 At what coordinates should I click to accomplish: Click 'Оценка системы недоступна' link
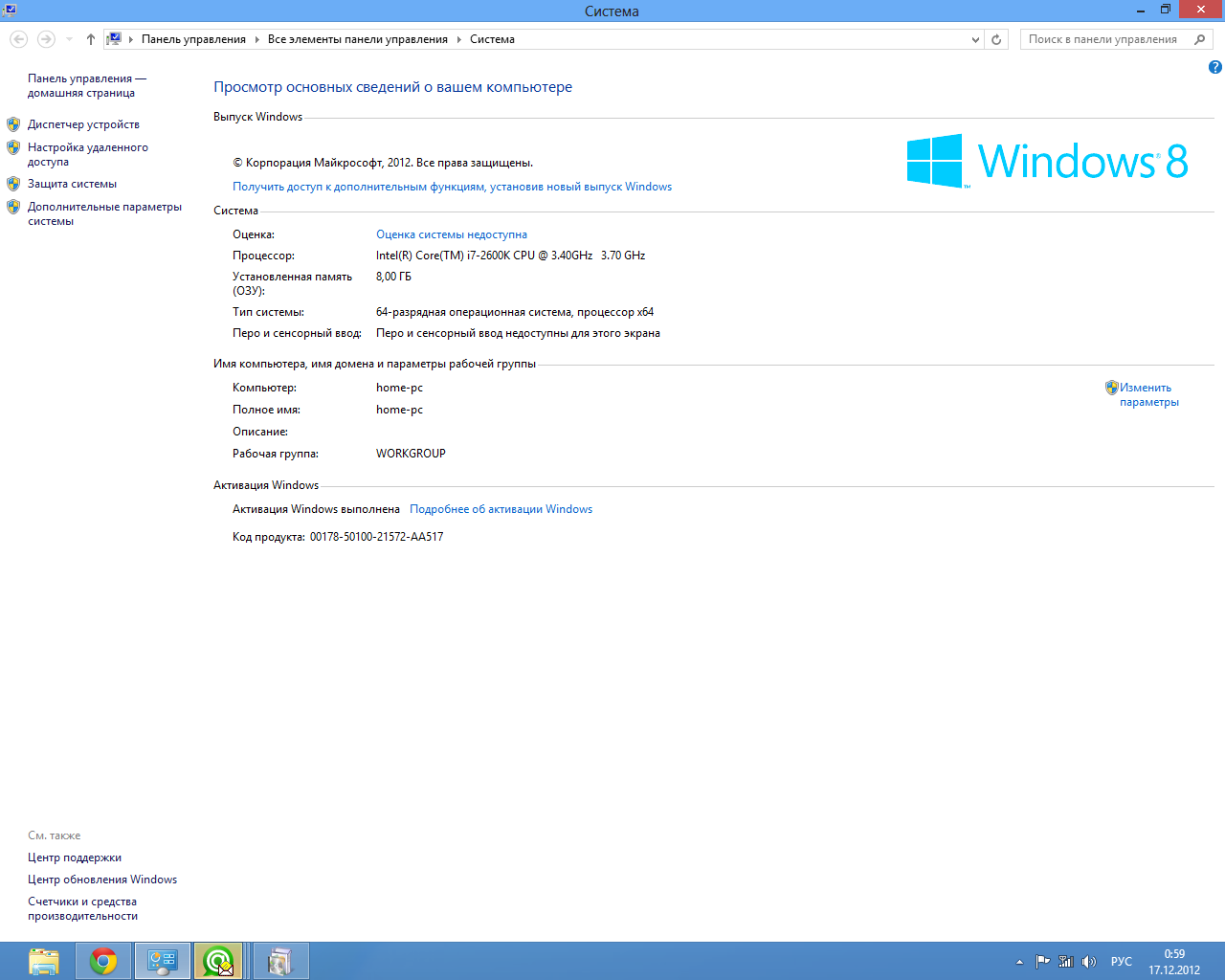452,234
